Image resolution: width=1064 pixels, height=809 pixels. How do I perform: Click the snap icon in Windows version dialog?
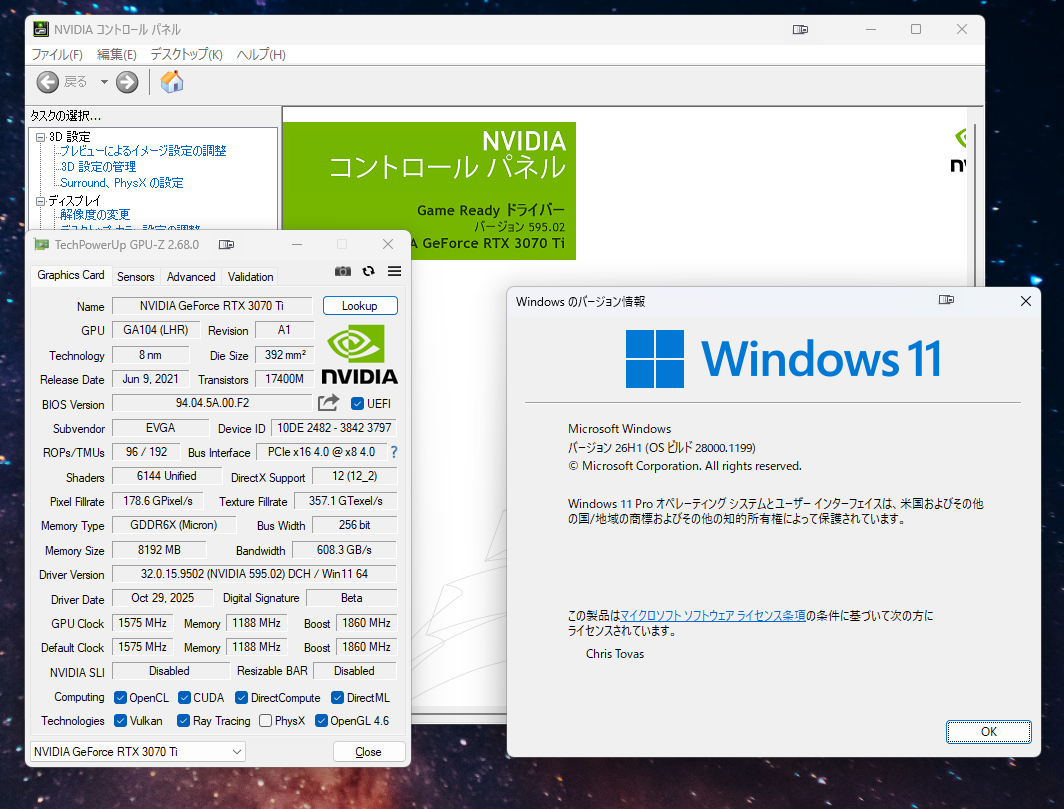click(946, 299)
